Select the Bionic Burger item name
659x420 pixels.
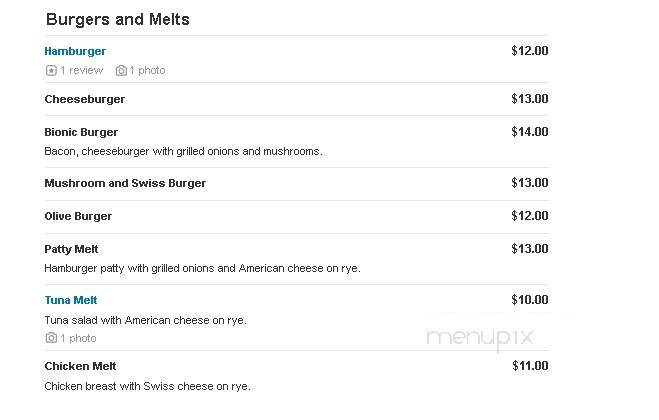[x=81, y=132]
